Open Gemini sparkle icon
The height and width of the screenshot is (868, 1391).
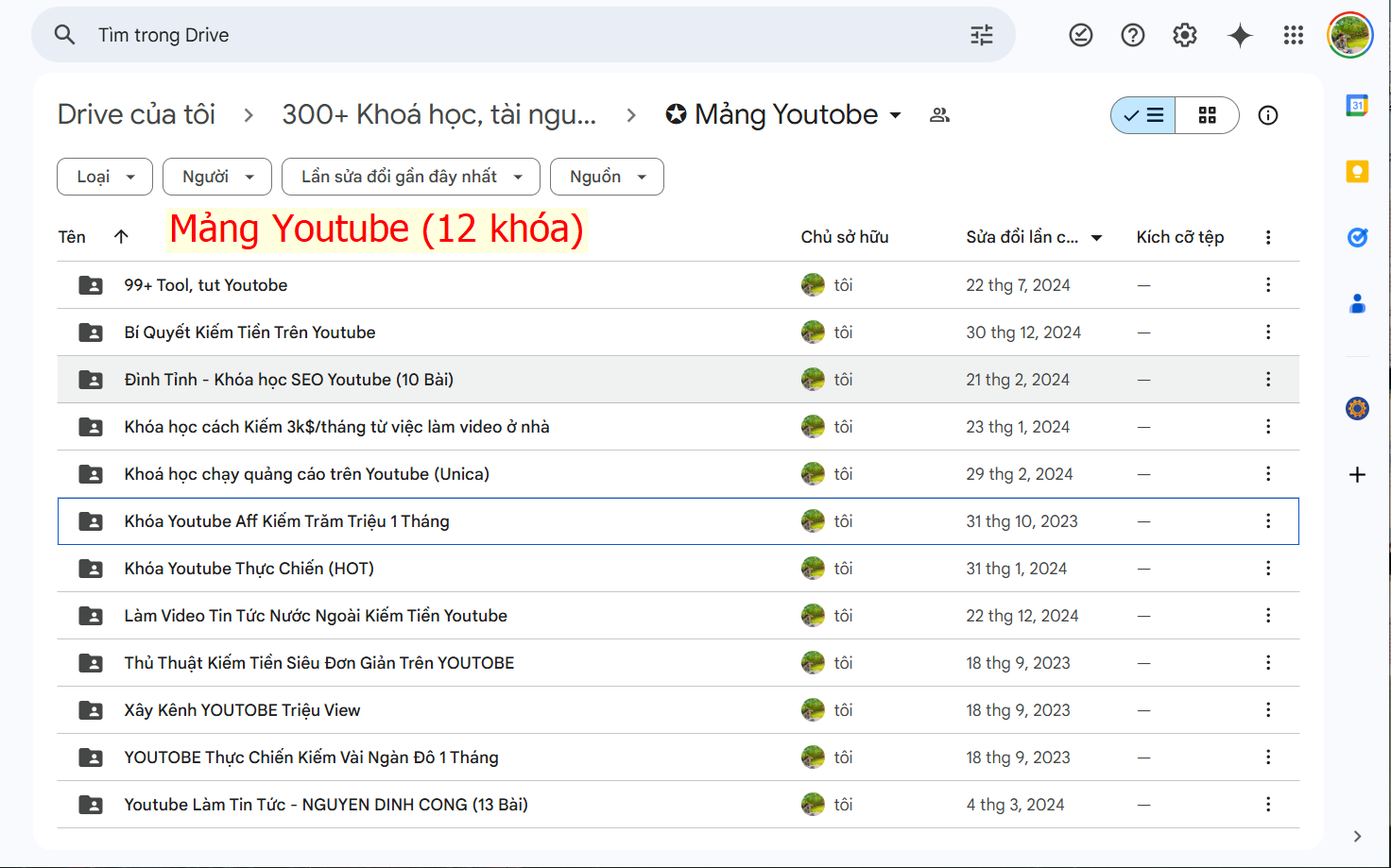(1240, 35)
